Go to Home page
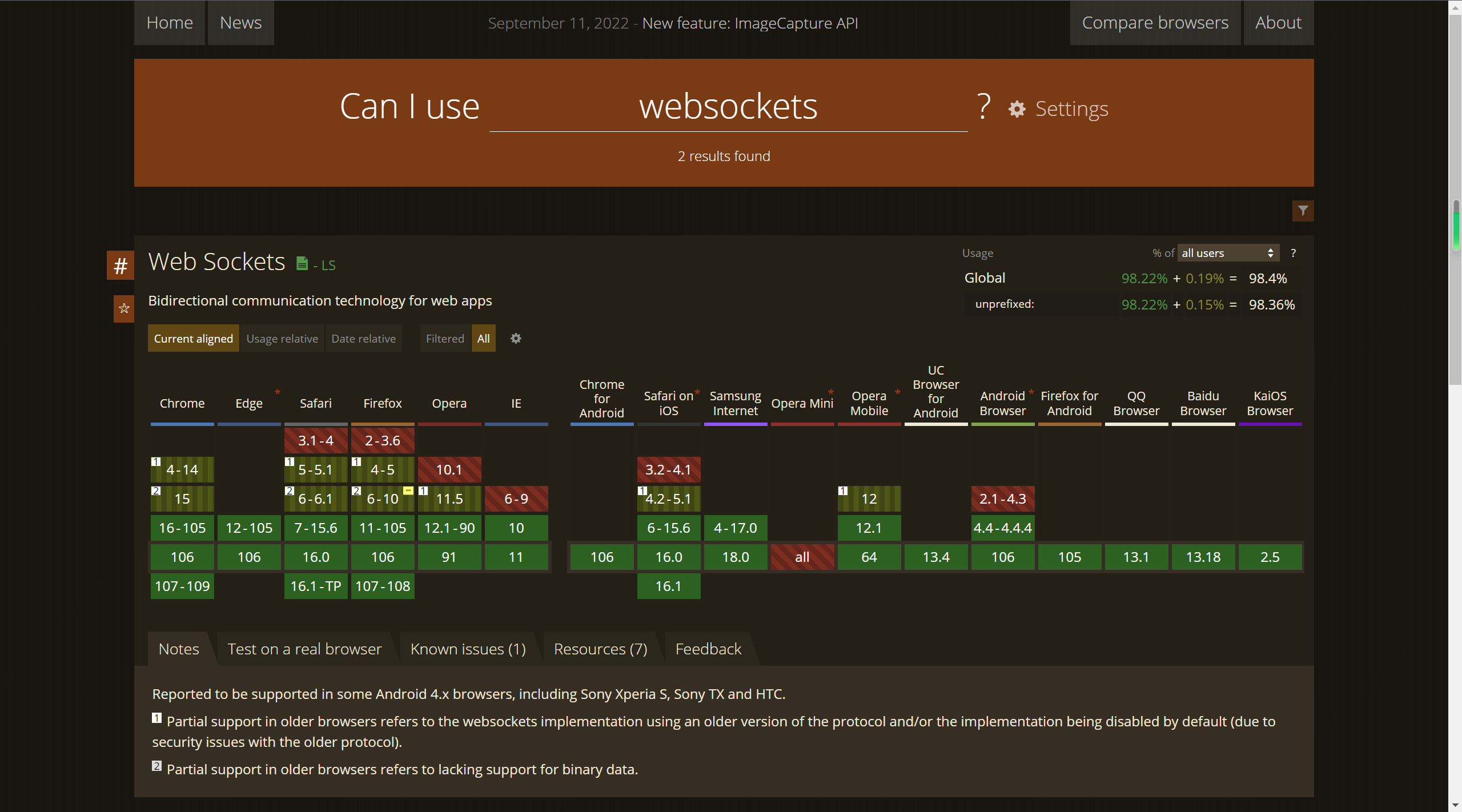The width and height of the screenshot is (1462, 812). (170, 23)
